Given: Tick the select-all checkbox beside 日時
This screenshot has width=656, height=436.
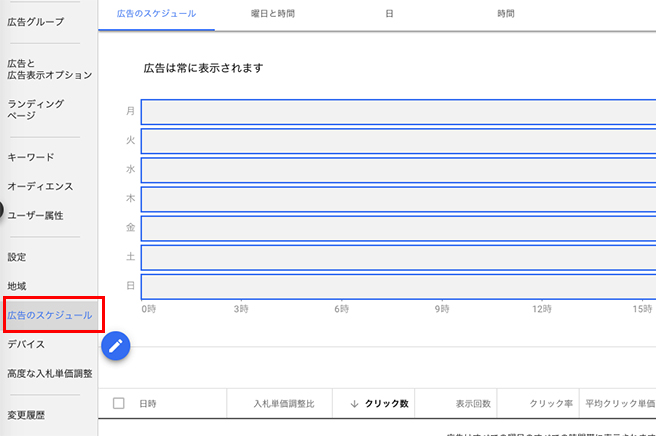Looking at the screenshot, I should point(119,403).
